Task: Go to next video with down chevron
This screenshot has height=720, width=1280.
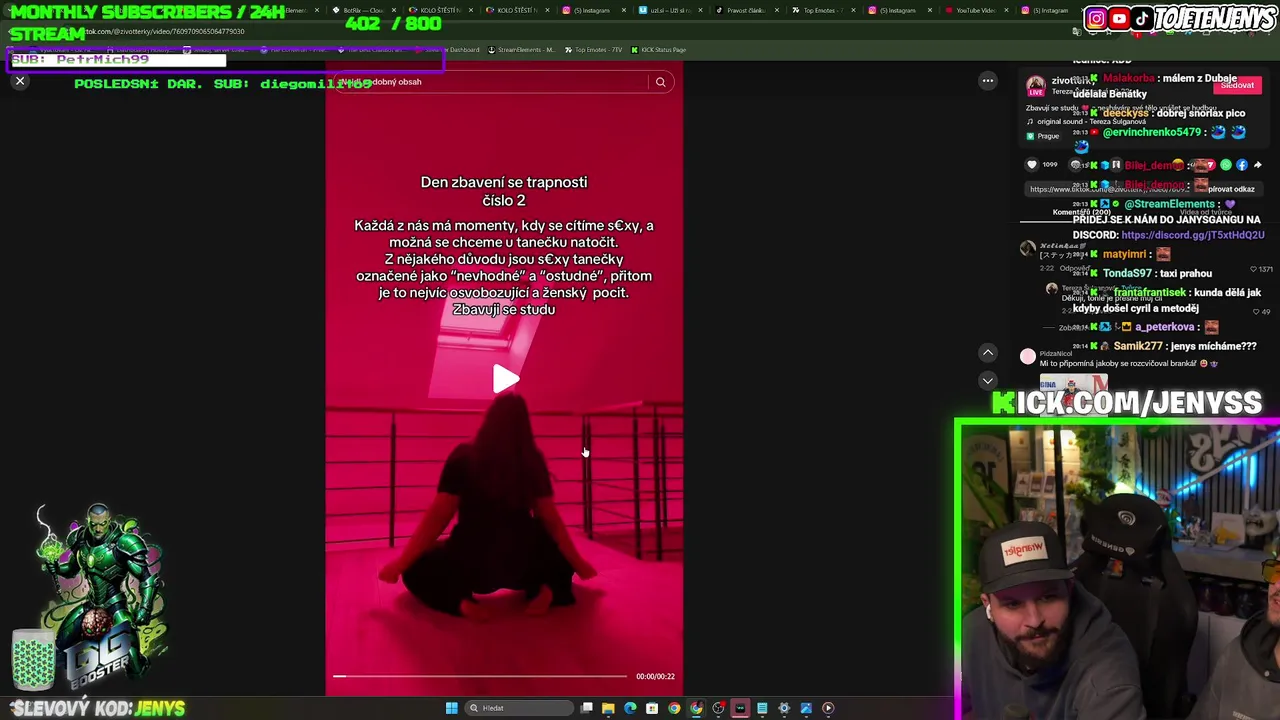Action: 987,381
